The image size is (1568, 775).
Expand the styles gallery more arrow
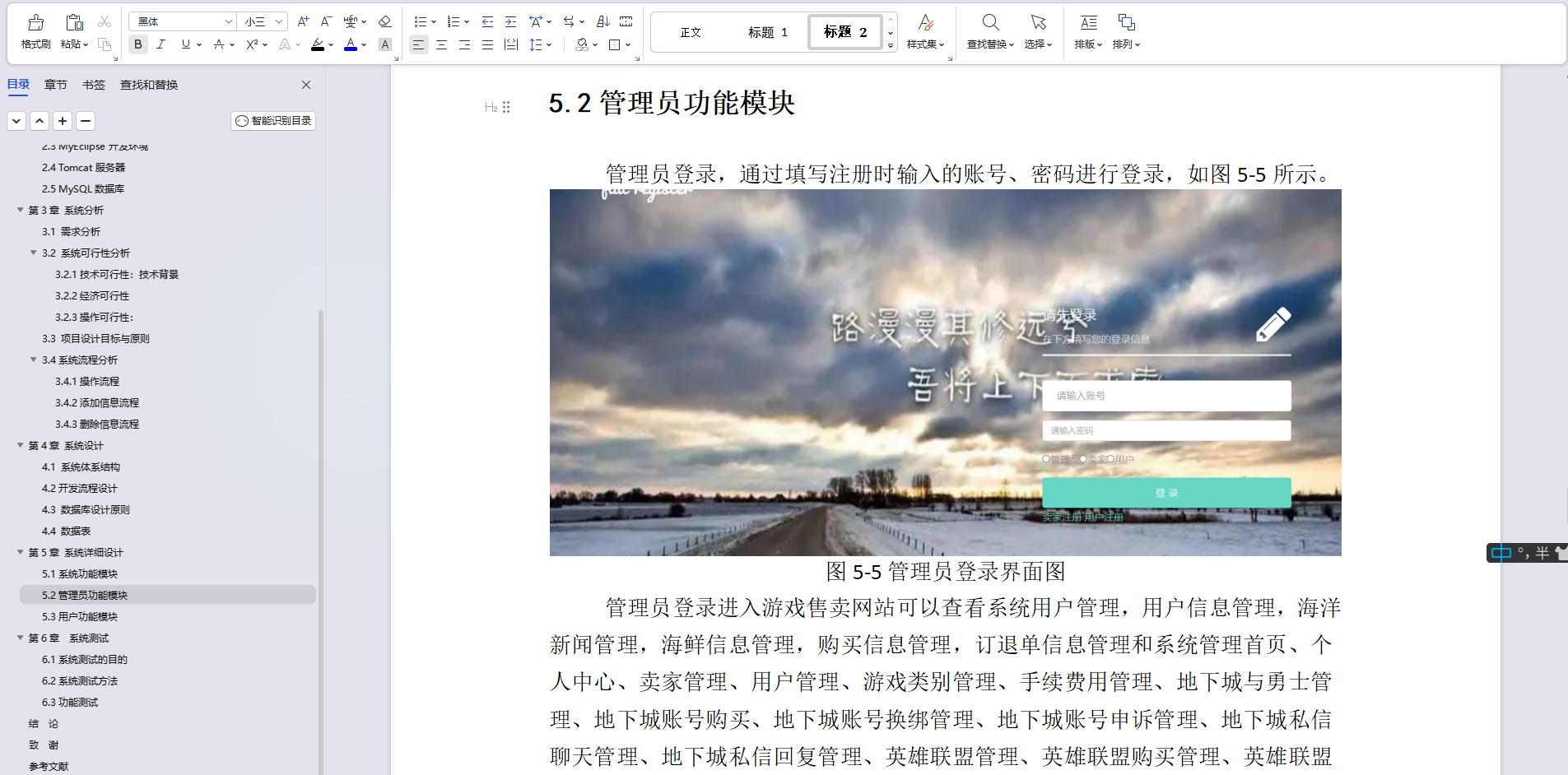coord(891,46)
